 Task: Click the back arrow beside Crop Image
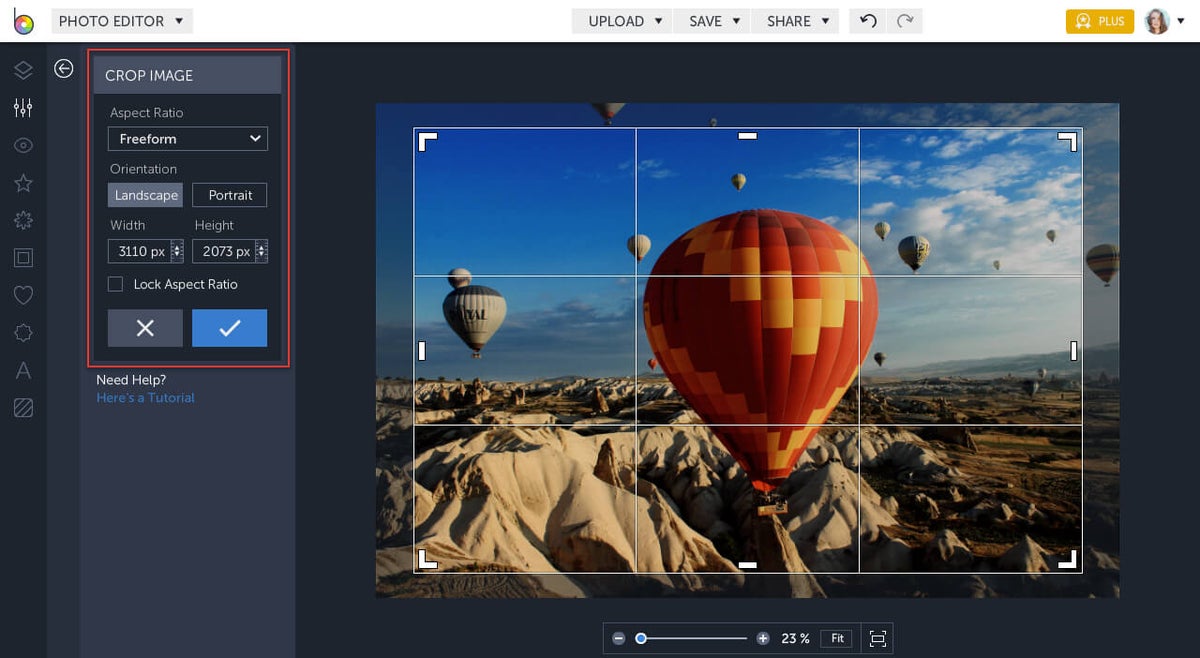click(x=64, y=68)
